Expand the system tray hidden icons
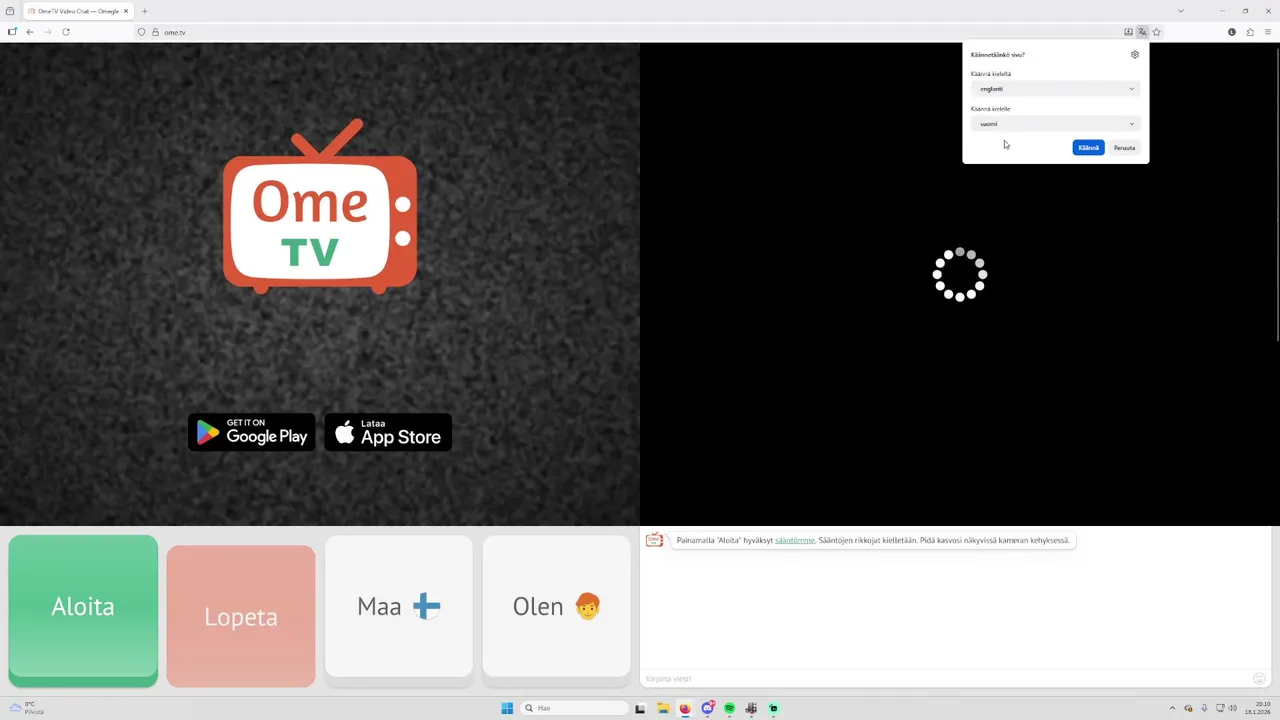This screenshot has width=1280, height=720. (1172, 708)
